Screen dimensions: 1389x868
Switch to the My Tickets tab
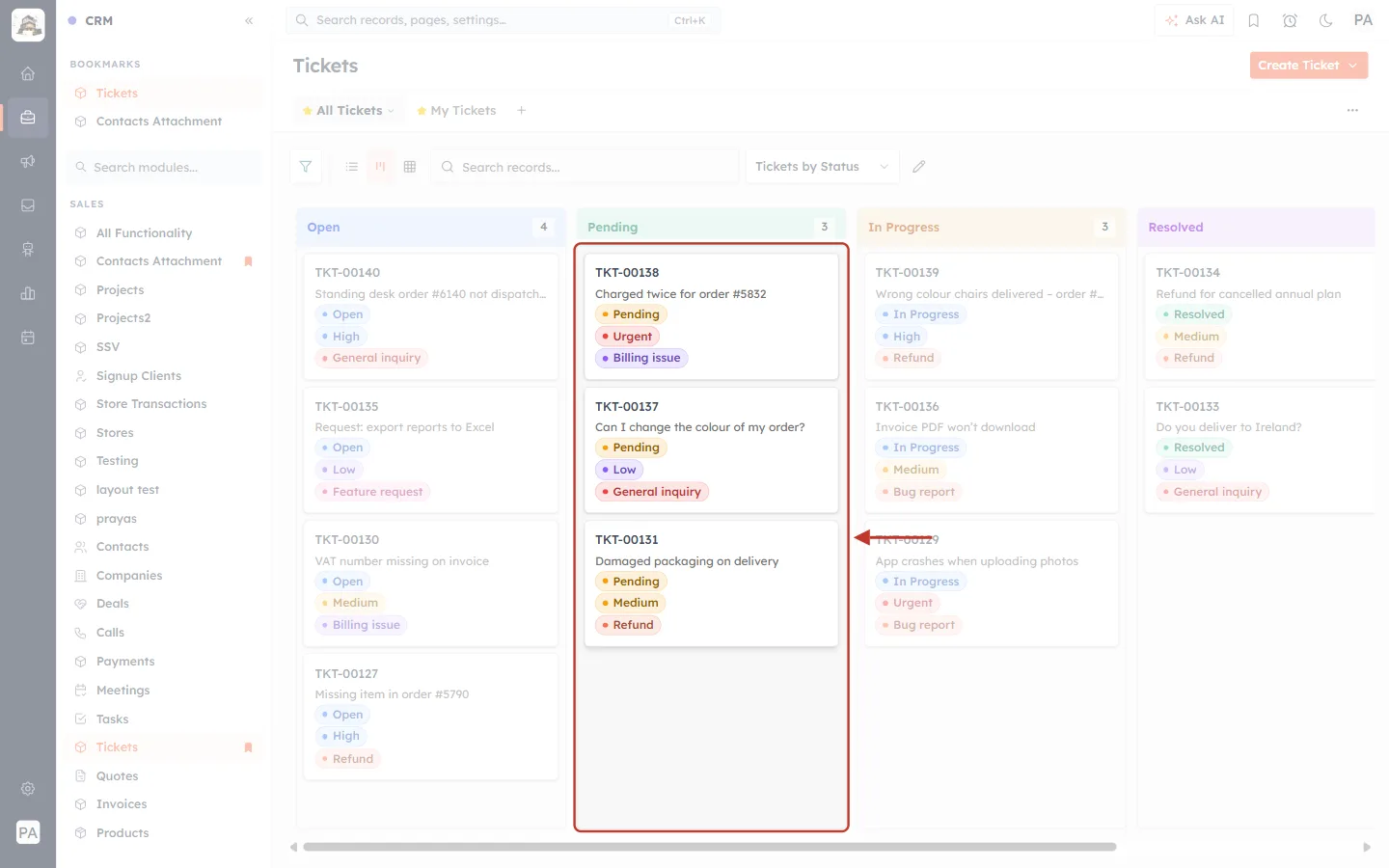click(x=456, y=111)
